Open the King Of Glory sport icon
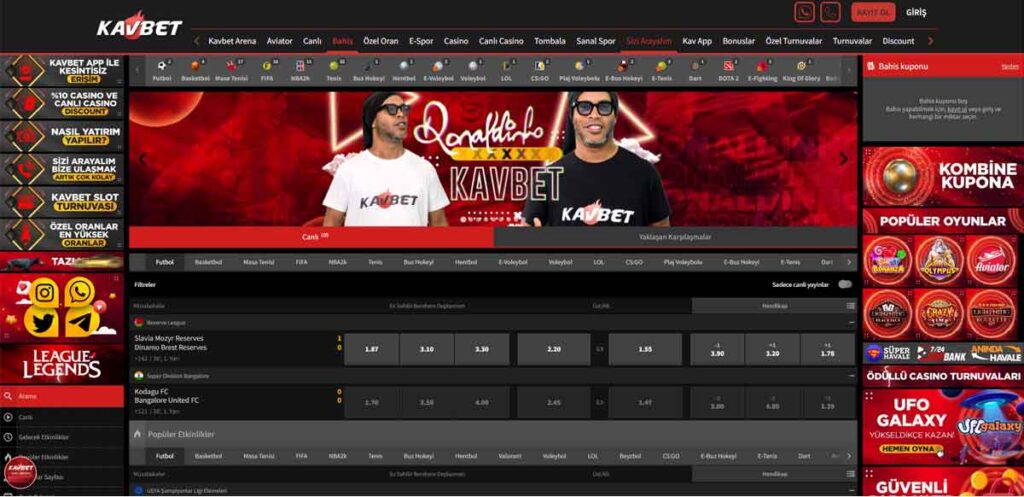This screenshot has height=497, width=1024. pos(801,66)
